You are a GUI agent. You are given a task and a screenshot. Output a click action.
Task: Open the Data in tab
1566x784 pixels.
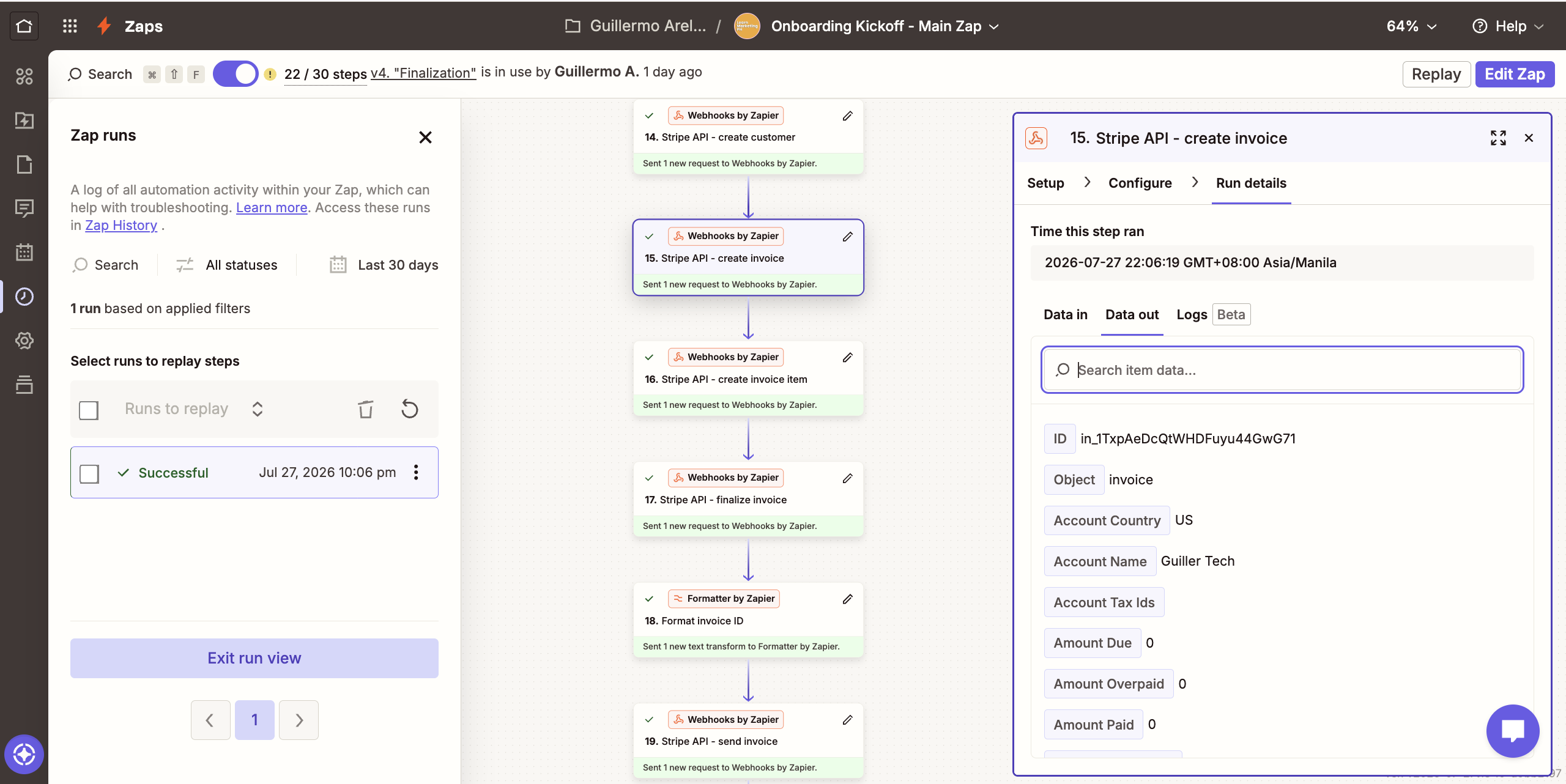(x=1066, y=314)
